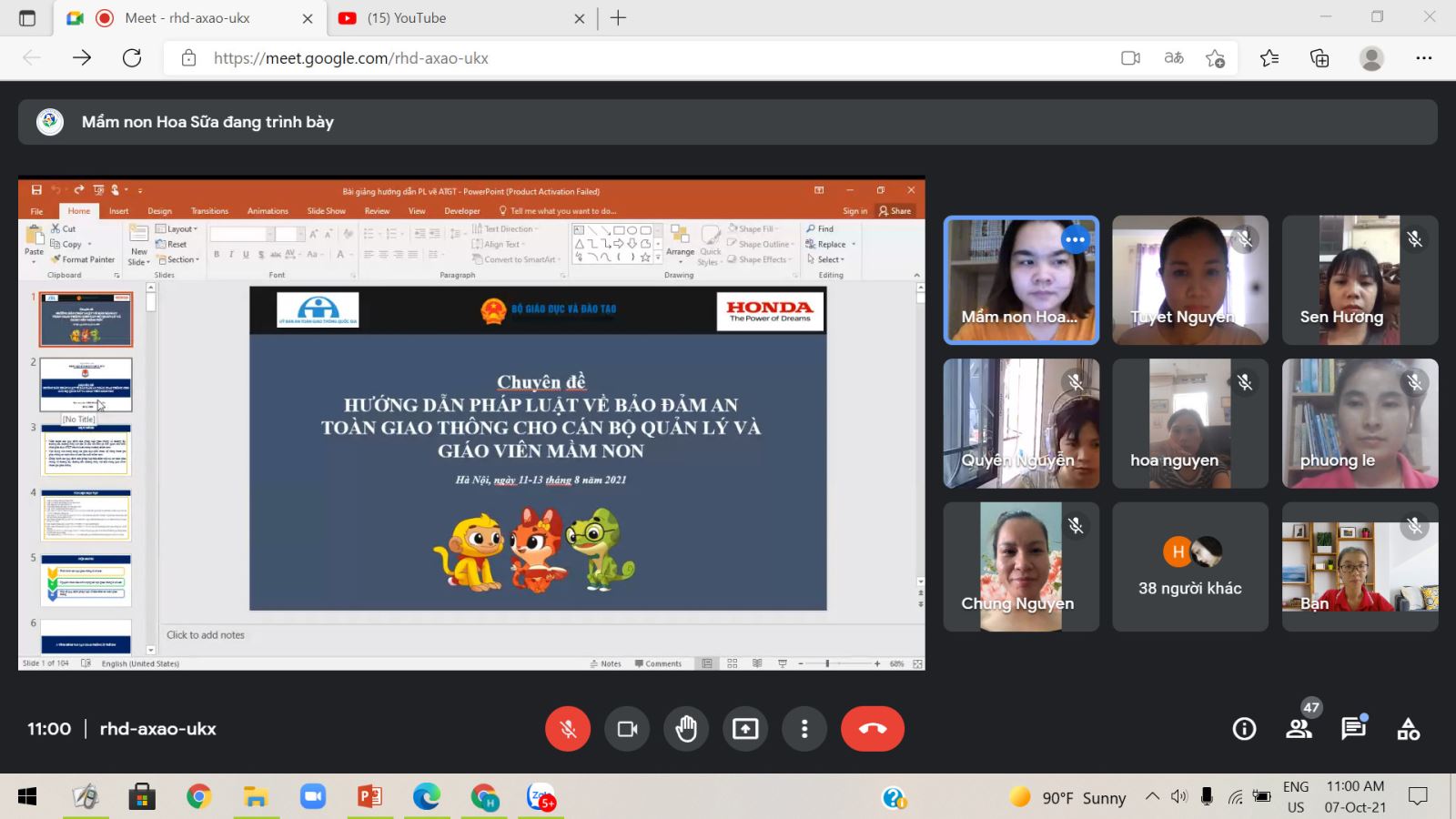Raise hand in the meeting
The width and height of the screenshot is (1456, 819).
(x=686, y=729)
